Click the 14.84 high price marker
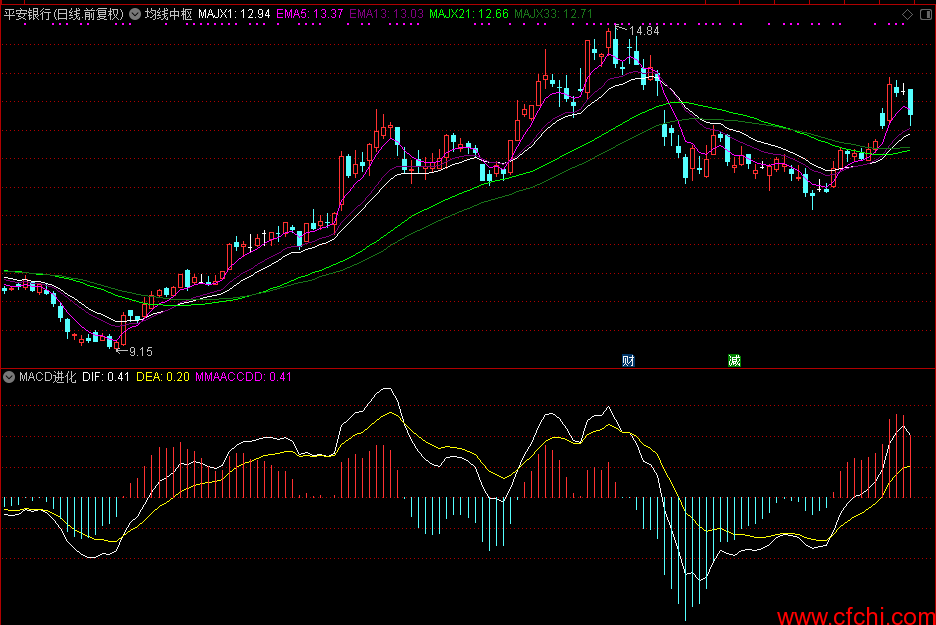 643,31
